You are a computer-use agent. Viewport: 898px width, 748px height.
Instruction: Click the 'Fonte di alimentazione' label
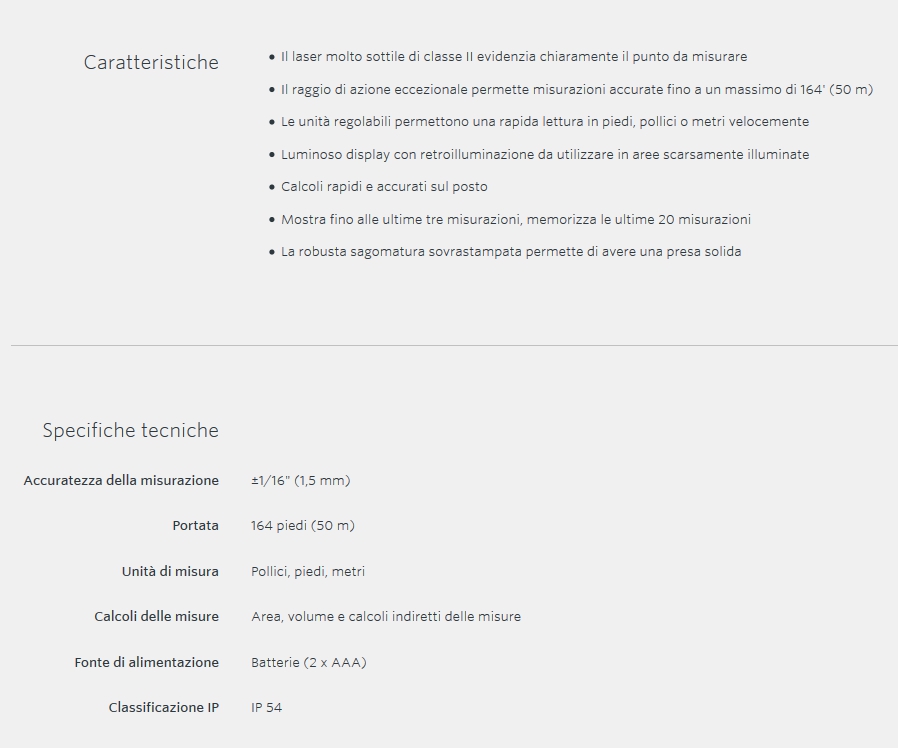click(146, 663)
